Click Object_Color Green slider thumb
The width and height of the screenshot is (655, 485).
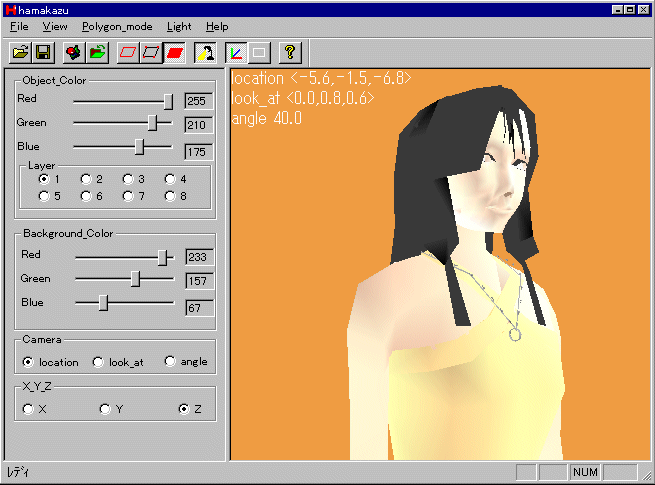(x=152, y=123)
